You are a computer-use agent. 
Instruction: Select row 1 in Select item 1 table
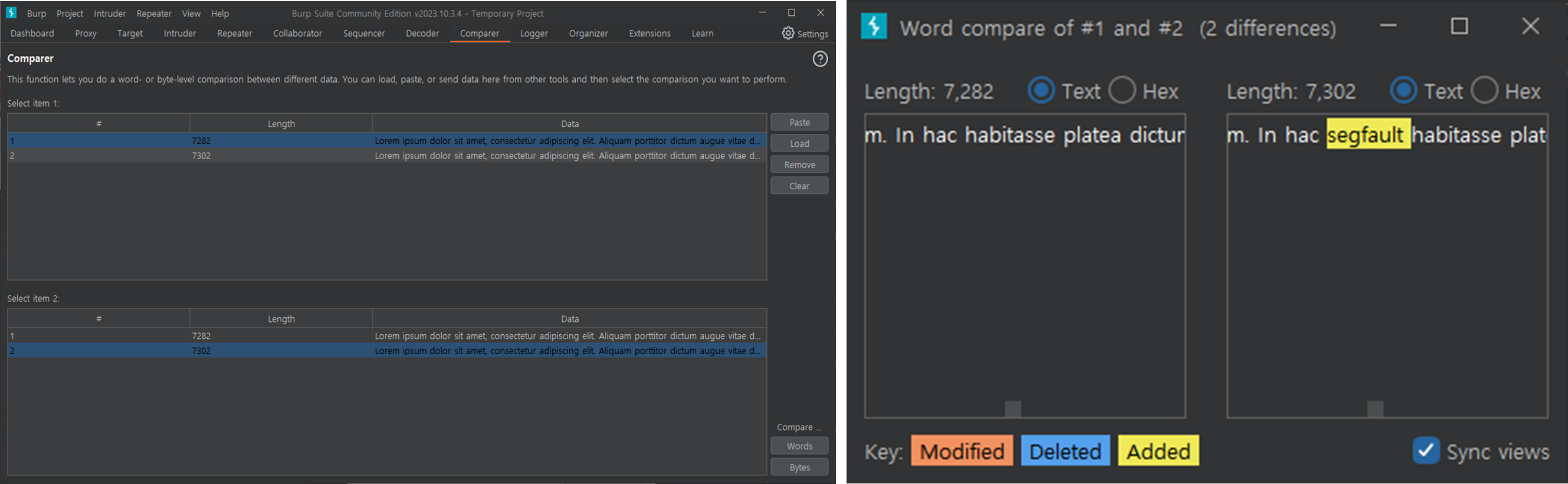(x=387, y=140)
